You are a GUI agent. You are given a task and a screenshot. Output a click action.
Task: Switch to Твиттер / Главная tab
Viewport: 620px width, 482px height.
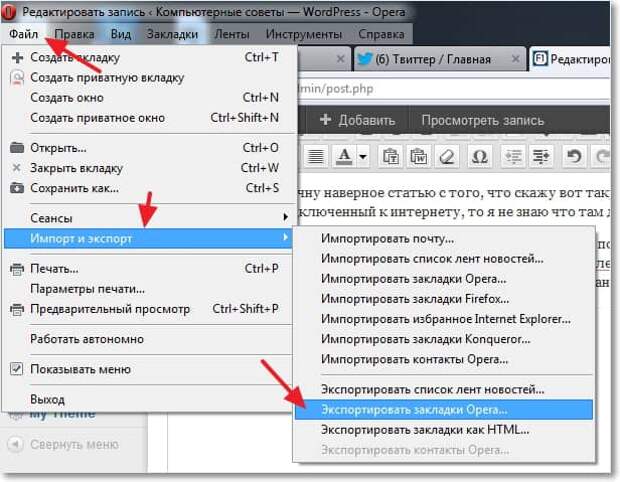tap(440, 59)
